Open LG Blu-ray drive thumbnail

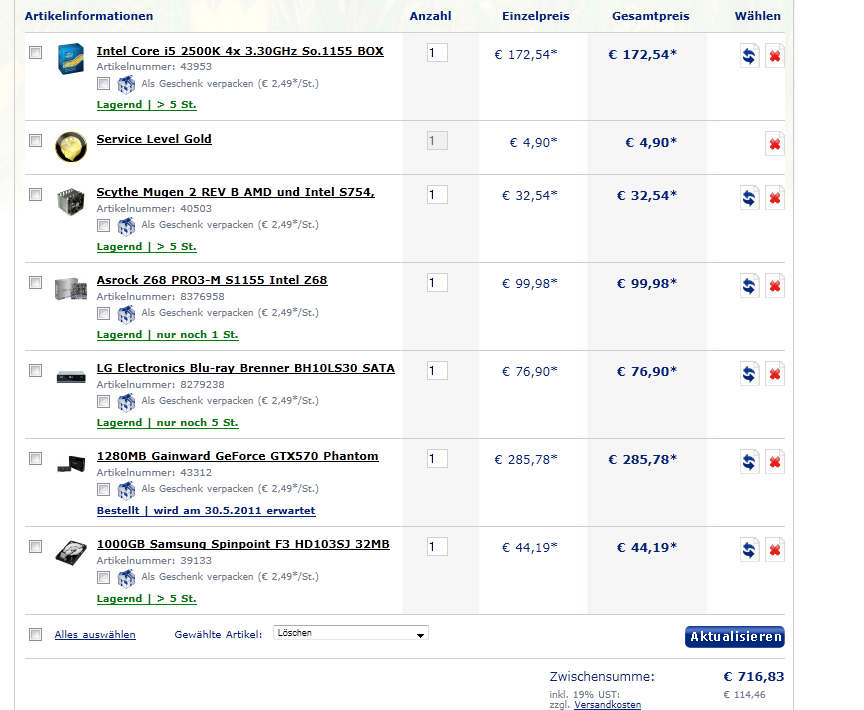coord(71,377)
